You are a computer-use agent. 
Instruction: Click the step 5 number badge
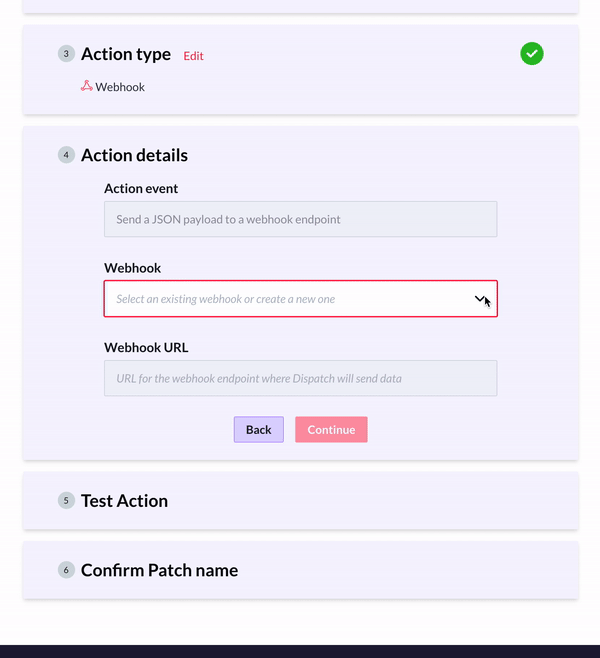click(x=66, y=500)
